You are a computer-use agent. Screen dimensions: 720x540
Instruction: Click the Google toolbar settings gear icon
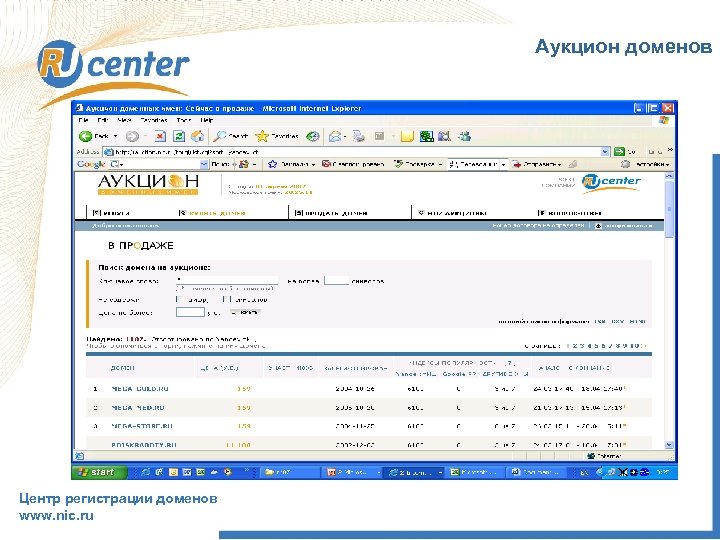[625, 164]
